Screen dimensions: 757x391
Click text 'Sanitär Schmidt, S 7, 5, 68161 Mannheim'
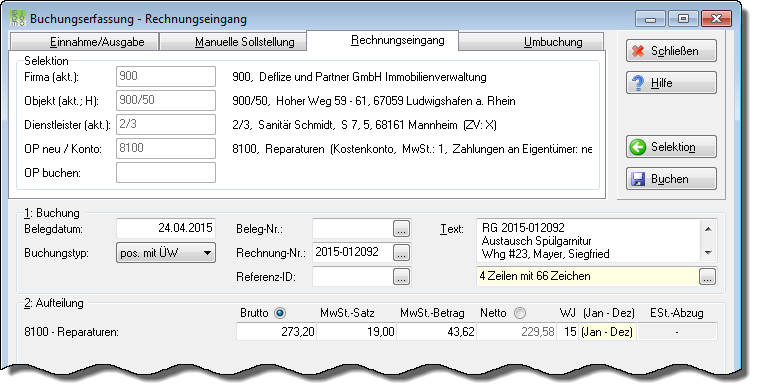pyautogui.click(x=358, y=126)
